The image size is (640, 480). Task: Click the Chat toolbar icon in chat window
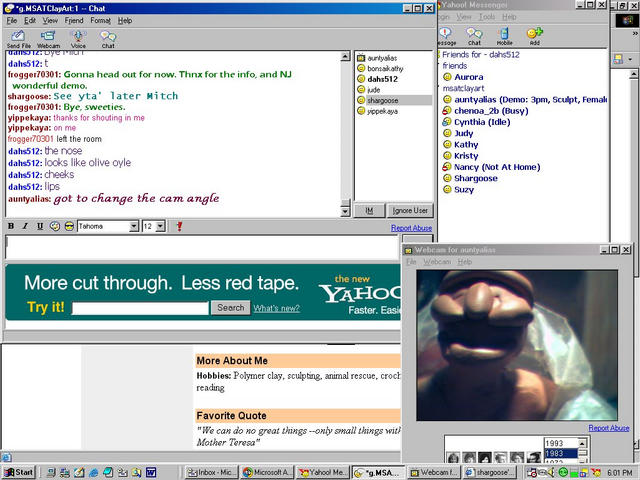point(108,39)
